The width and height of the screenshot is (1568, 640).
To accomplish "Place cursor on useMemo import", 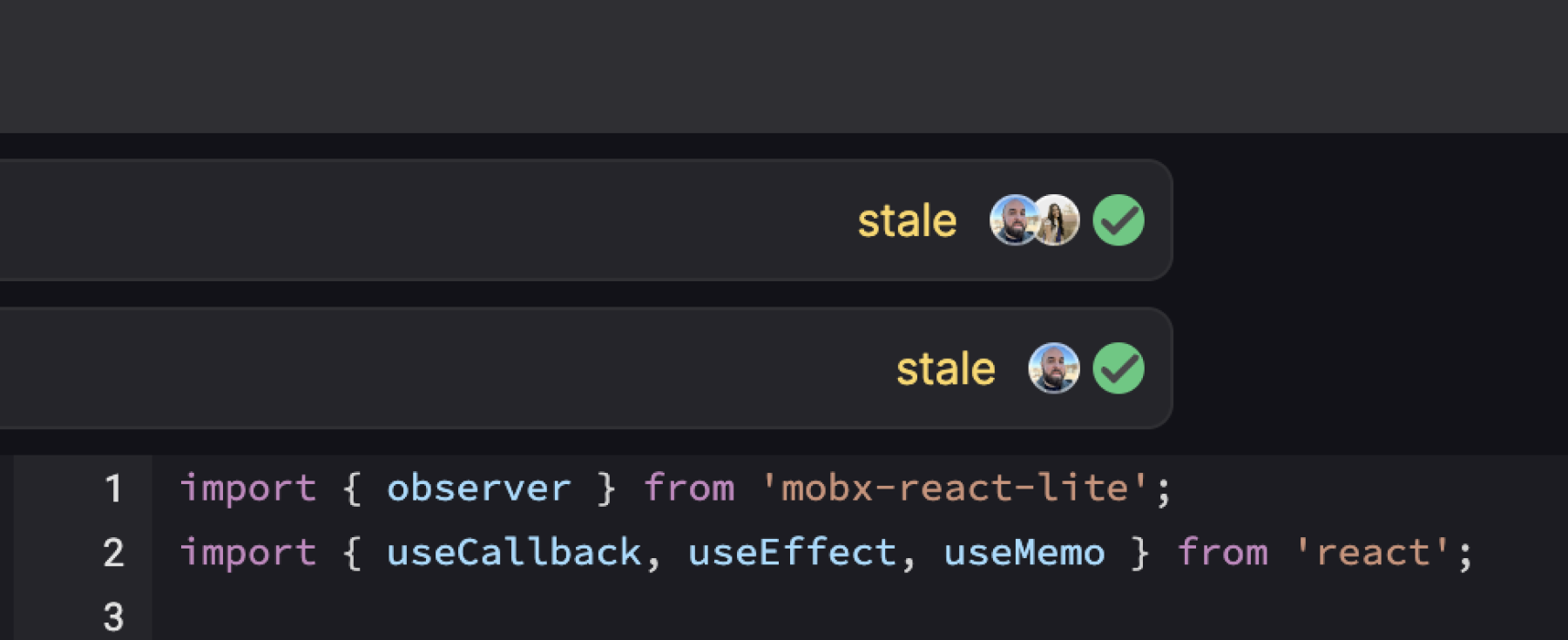I will click(1024, 553).
